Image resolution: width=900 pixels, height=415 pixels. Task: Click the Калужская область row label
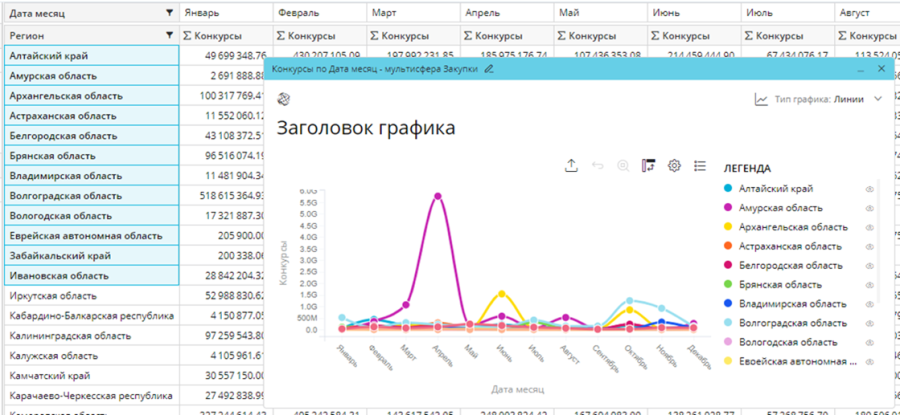point(52,356)
